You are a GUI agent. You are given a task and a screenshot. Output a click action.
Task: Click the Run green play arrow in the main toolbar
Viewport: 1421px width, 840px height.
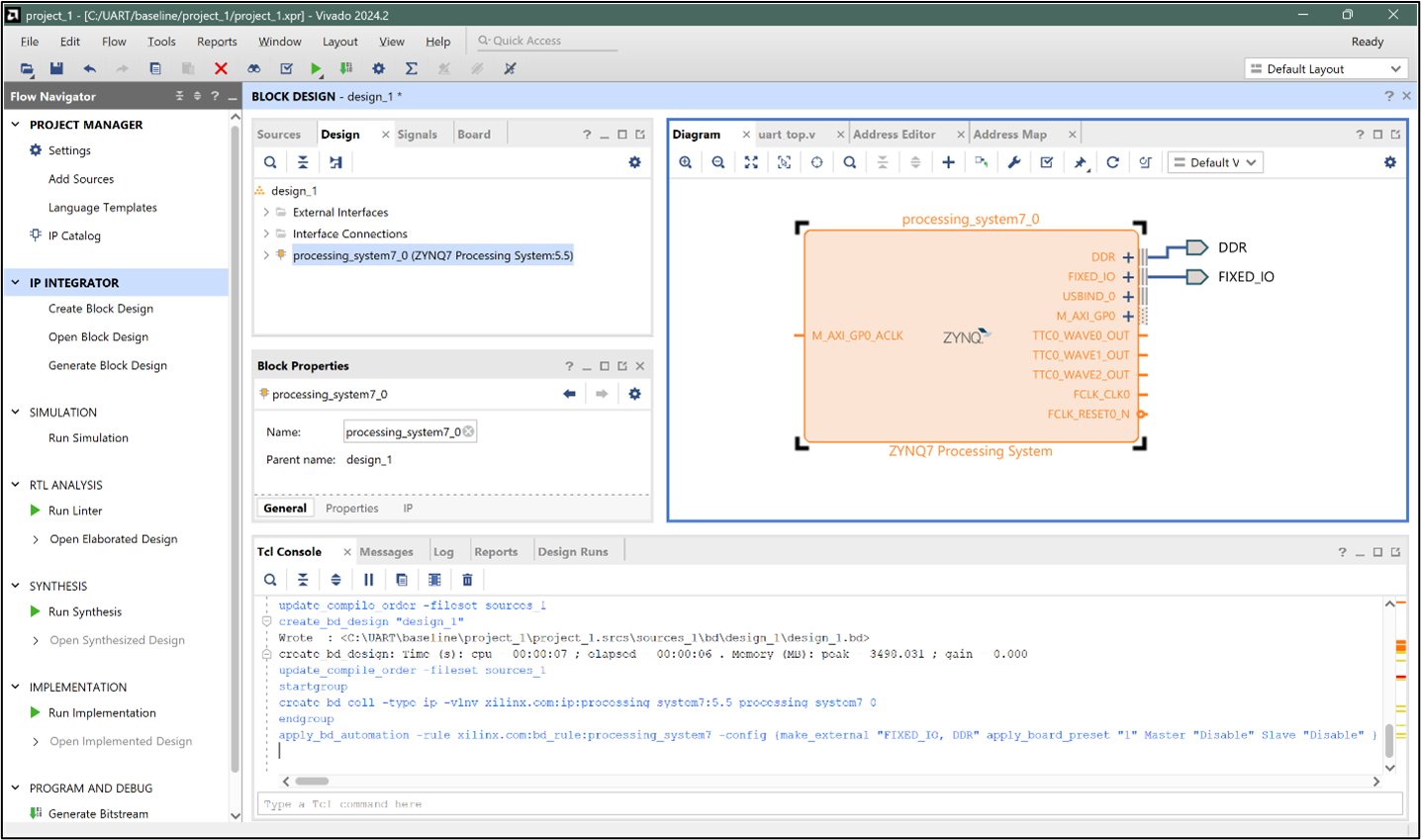coord(316,68)
